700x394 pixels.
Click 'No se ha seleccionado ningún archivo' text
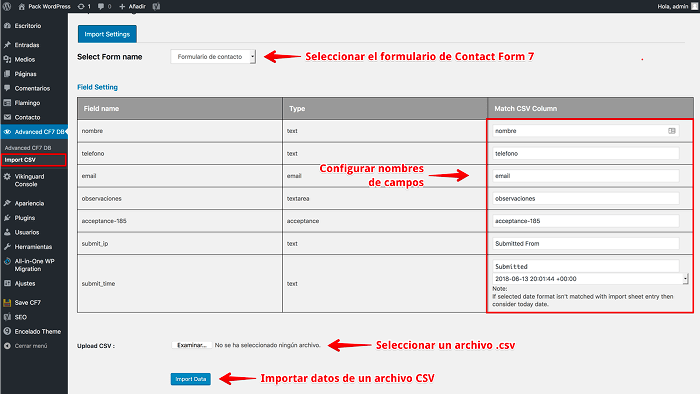click(267, 345)
